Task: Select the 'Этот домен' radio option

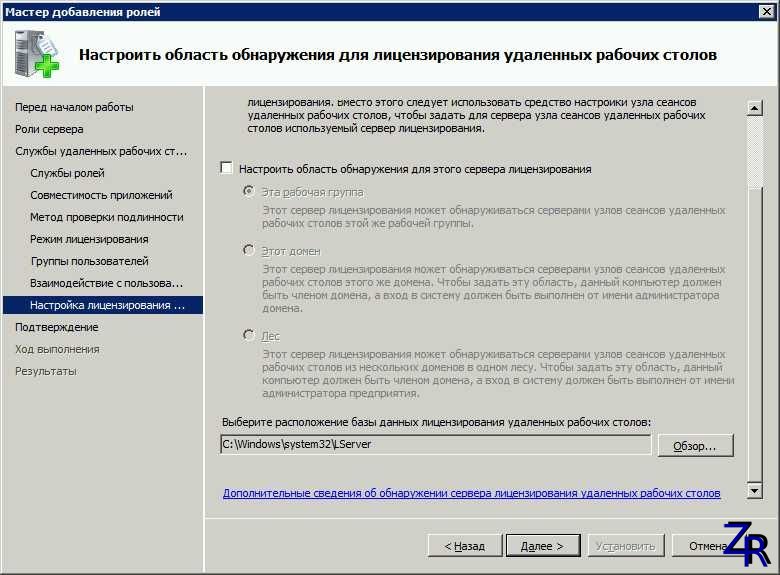Action: tap(249, 251)
